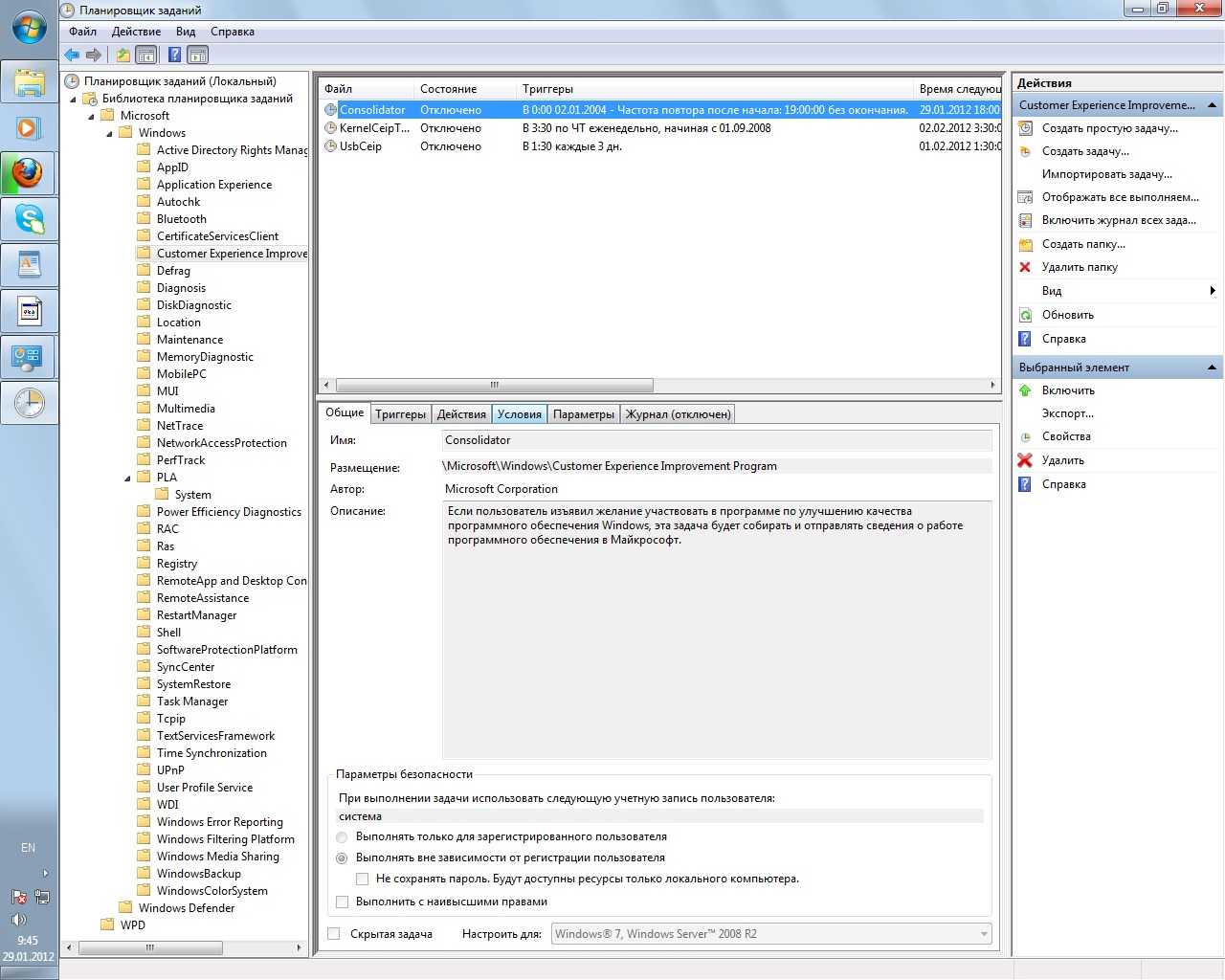The image size is (1225, 980).
Task: Click Импортировать задачу action
Action: click(1107, 174)
